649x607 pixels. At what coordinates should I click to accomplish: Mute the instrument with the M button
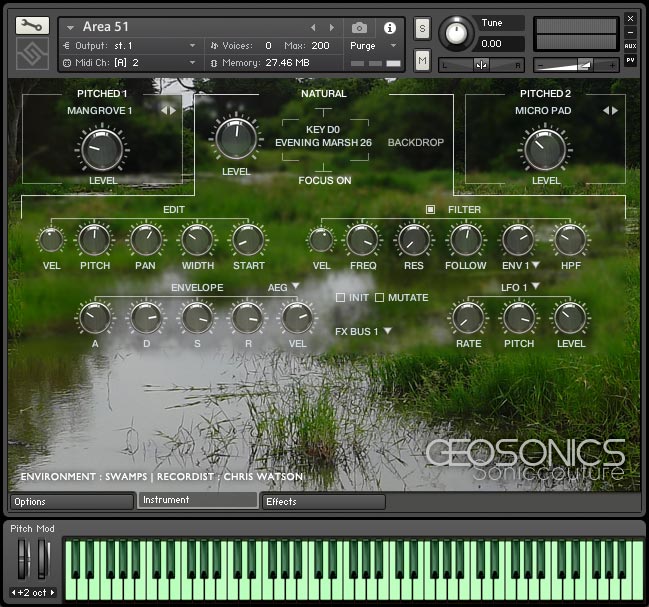[422, 62]
